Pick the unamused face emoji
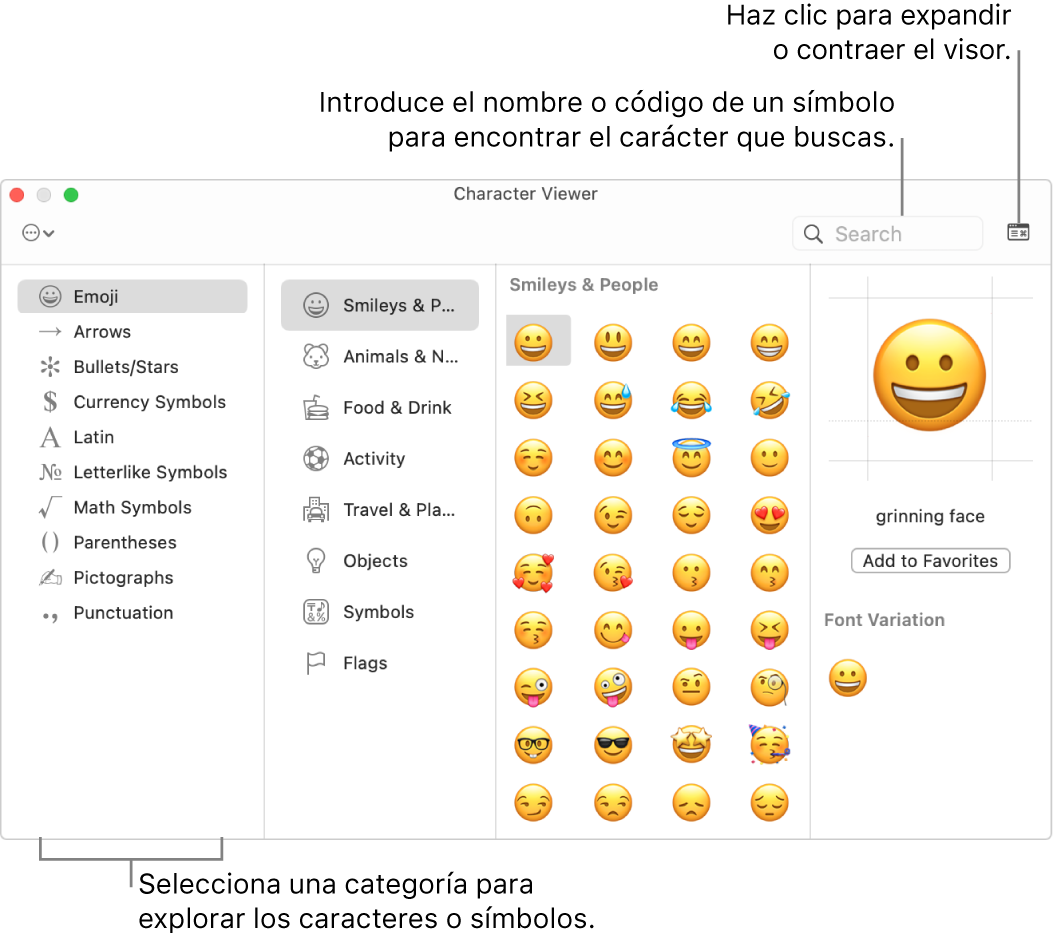This screenshot has width=1053, height=942. click(x=613, y=803)
